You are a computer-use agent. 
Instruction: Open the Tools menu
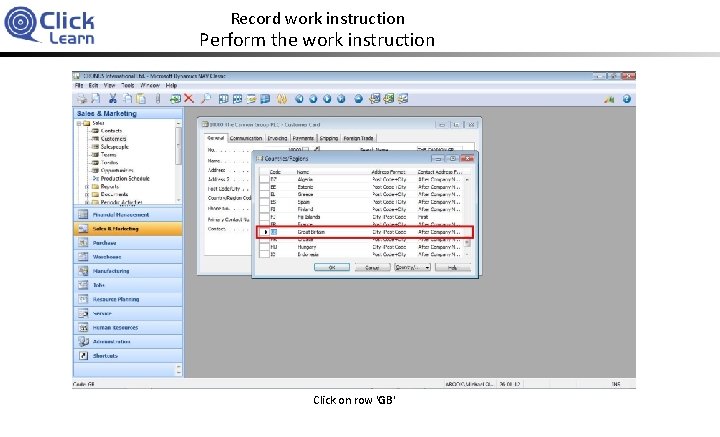[128, 85]
